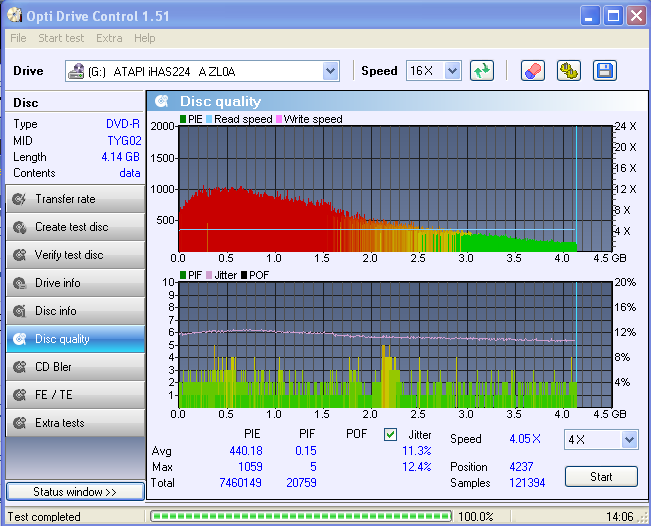The image size is (651, 526).
Task: Click the Speed value 4.05X
Action: tap(525, 439)
